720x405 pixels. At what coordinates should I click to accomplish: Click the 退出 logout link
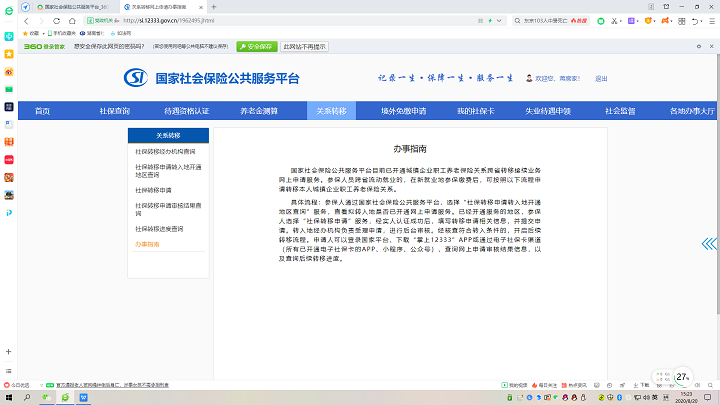point(601,78)
